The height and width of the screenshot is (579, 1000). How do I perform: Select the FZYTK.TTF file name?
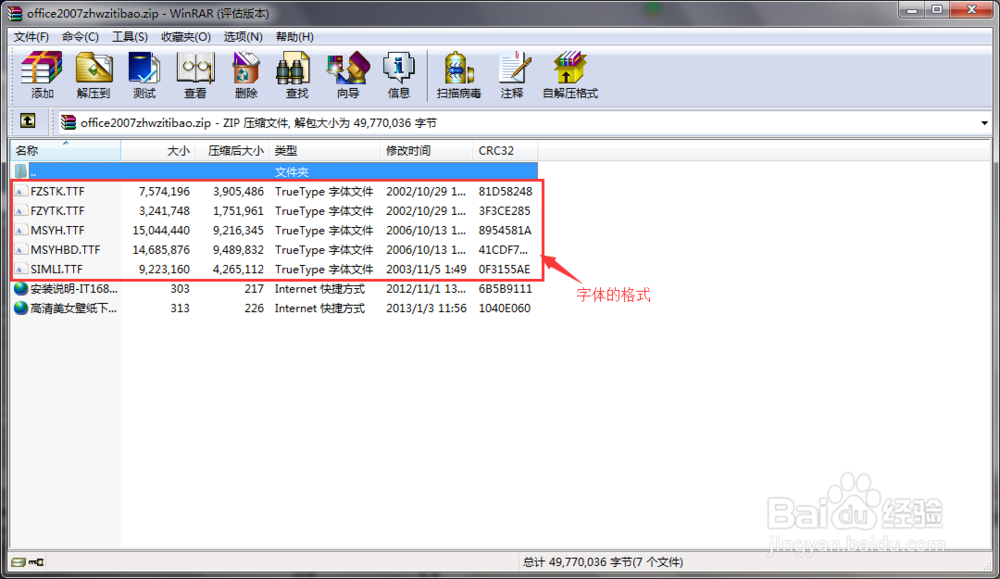tap(57, 211)
